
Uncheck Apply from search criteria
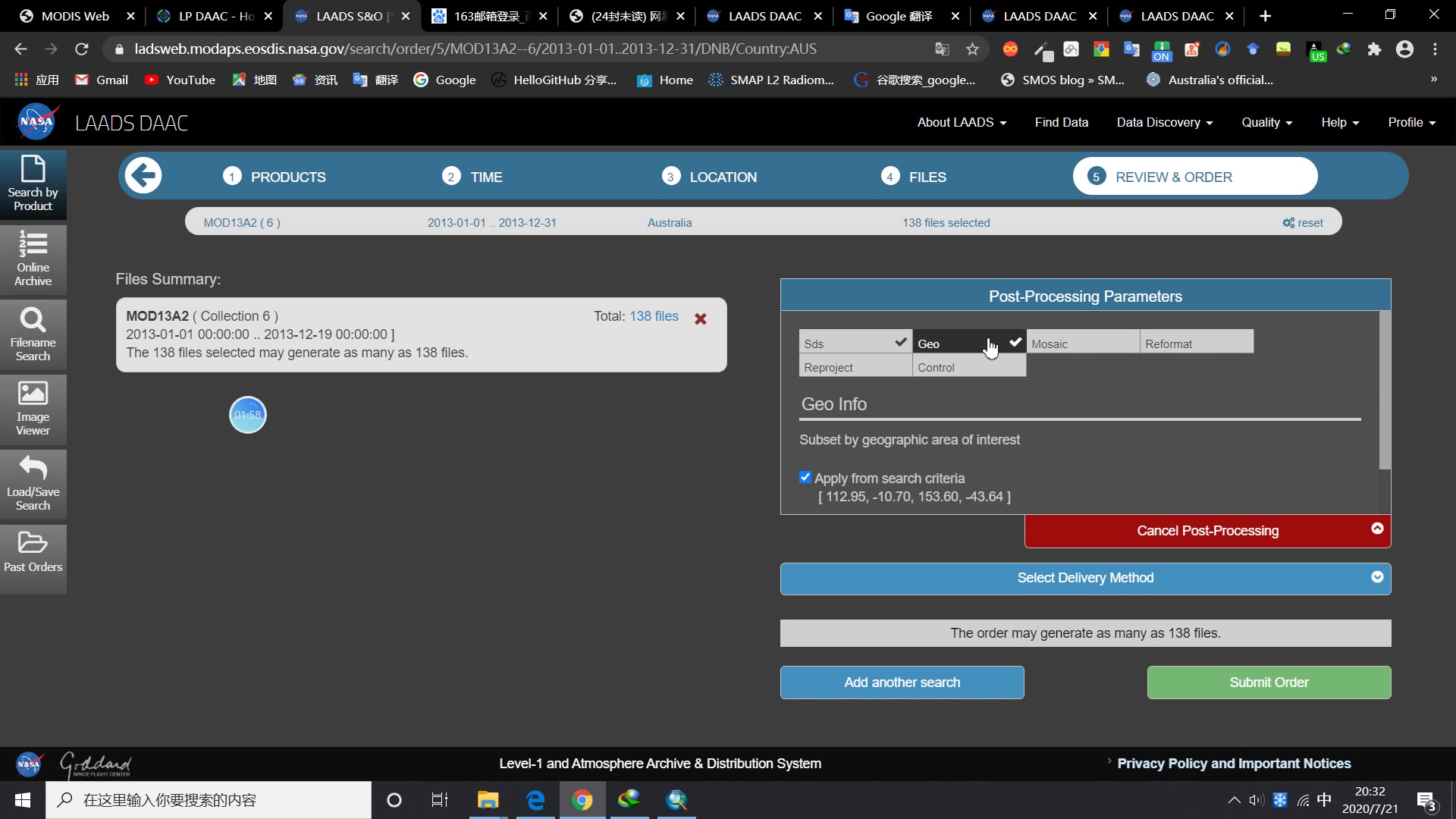pos(805,478)
